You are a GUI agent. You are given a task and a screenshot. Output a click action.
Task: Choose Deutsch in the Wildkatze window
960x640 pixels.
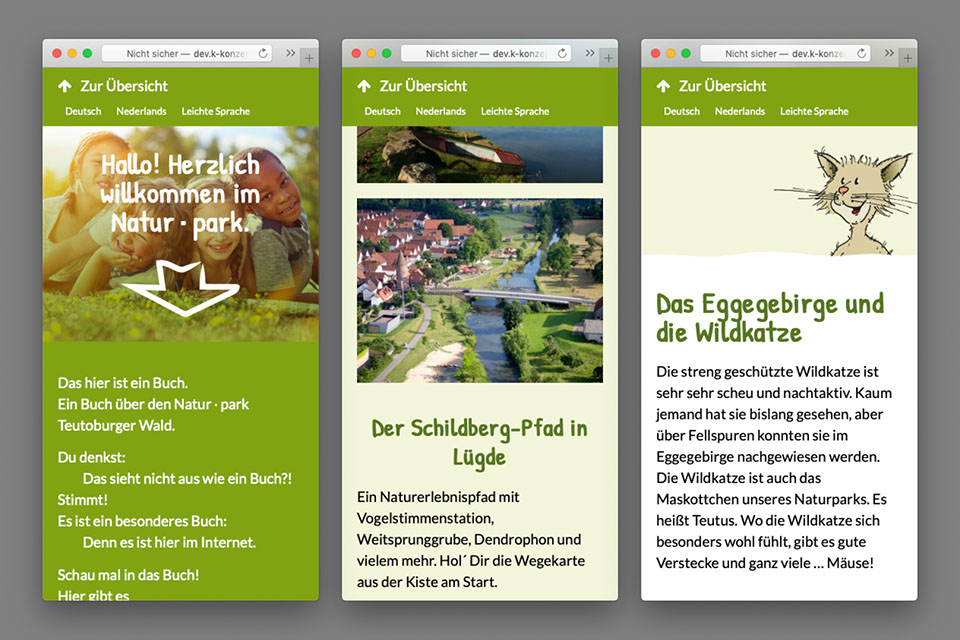[681, 111]
